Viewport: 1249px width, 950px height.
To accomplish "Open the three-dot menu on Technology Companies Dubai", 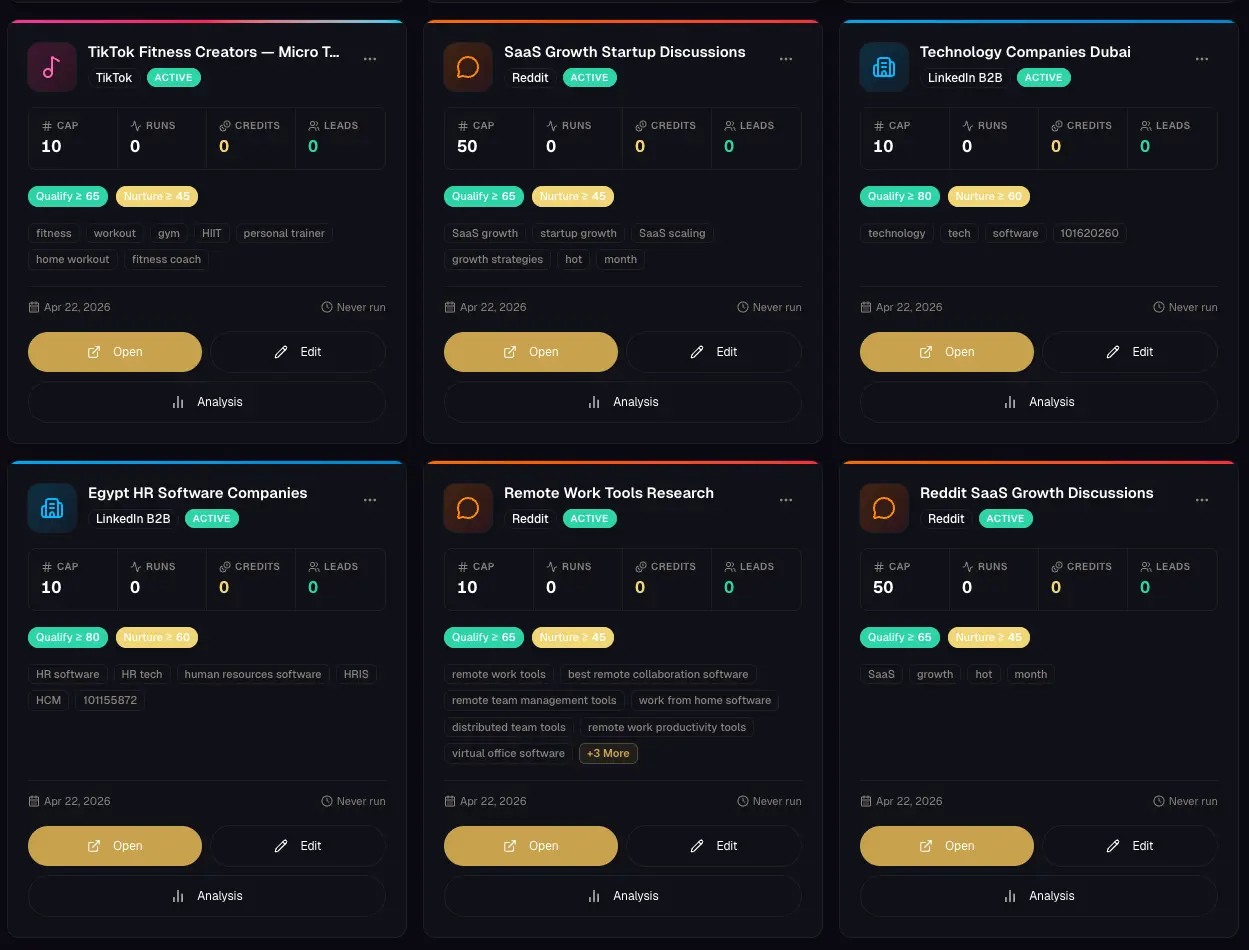I will click(x=1202, y=59).
